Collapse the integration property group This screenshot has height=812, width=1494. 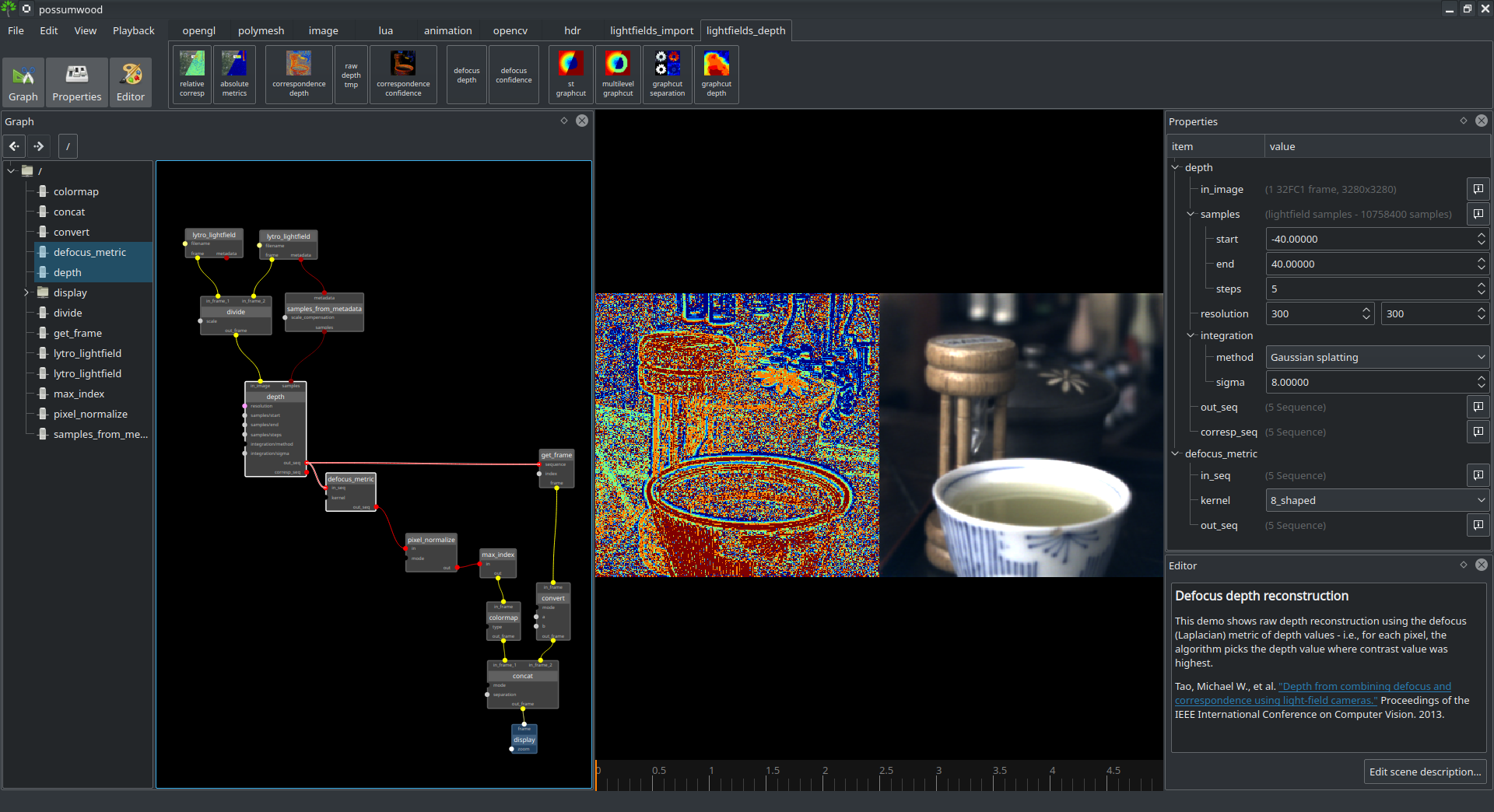click(1191, 335)
